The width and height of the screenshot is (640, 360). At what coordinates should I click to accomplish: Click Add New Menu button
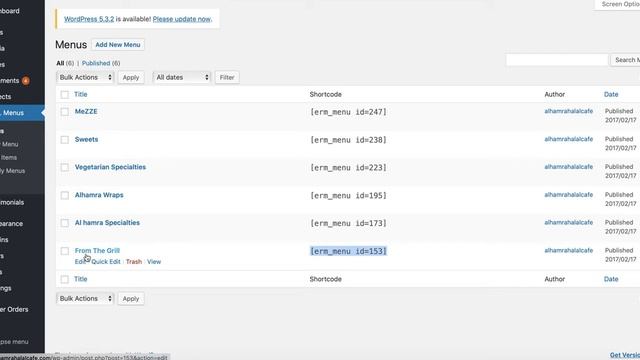click(118, 44)
